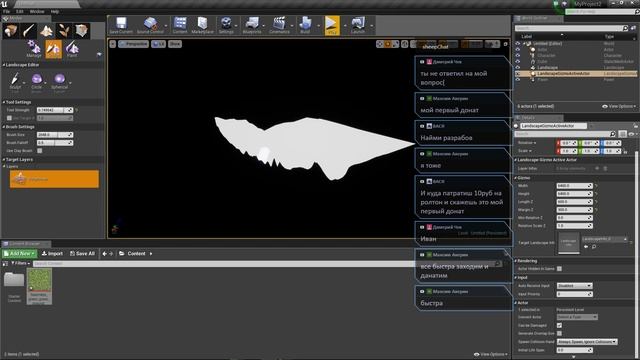The image size is (640, 360).
Task: Open the Help menu
Action: pyautogui.click(x=54, y=11)
